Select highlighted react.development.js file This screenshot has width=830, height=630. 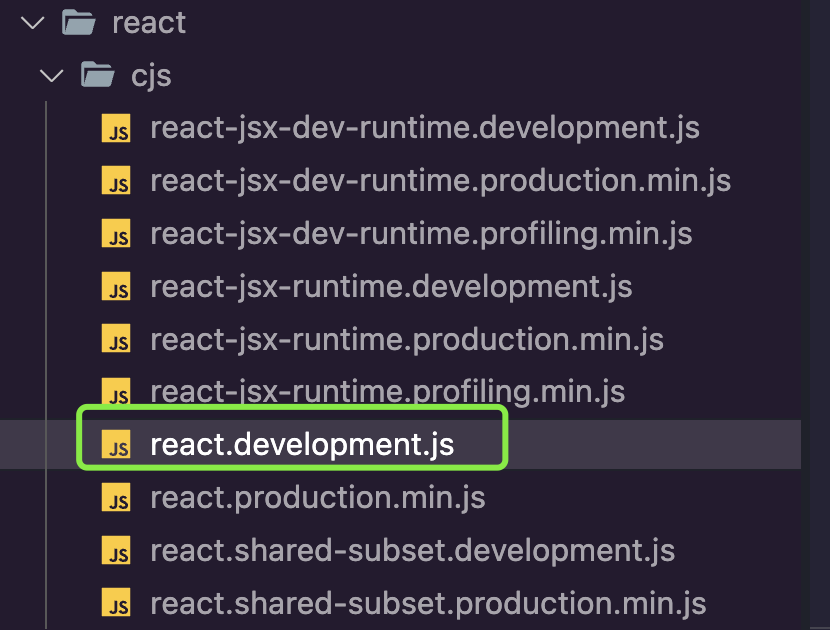(x=302, y=445)
